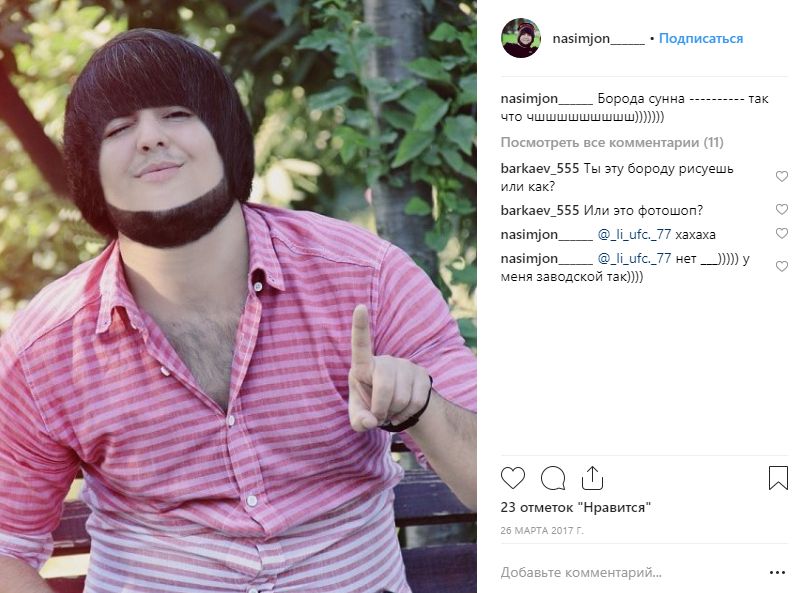The image size is (809, 593).
Task: Like the comment ending with "хахаха"
Action: pyautogui.click(x=782, y=234)
